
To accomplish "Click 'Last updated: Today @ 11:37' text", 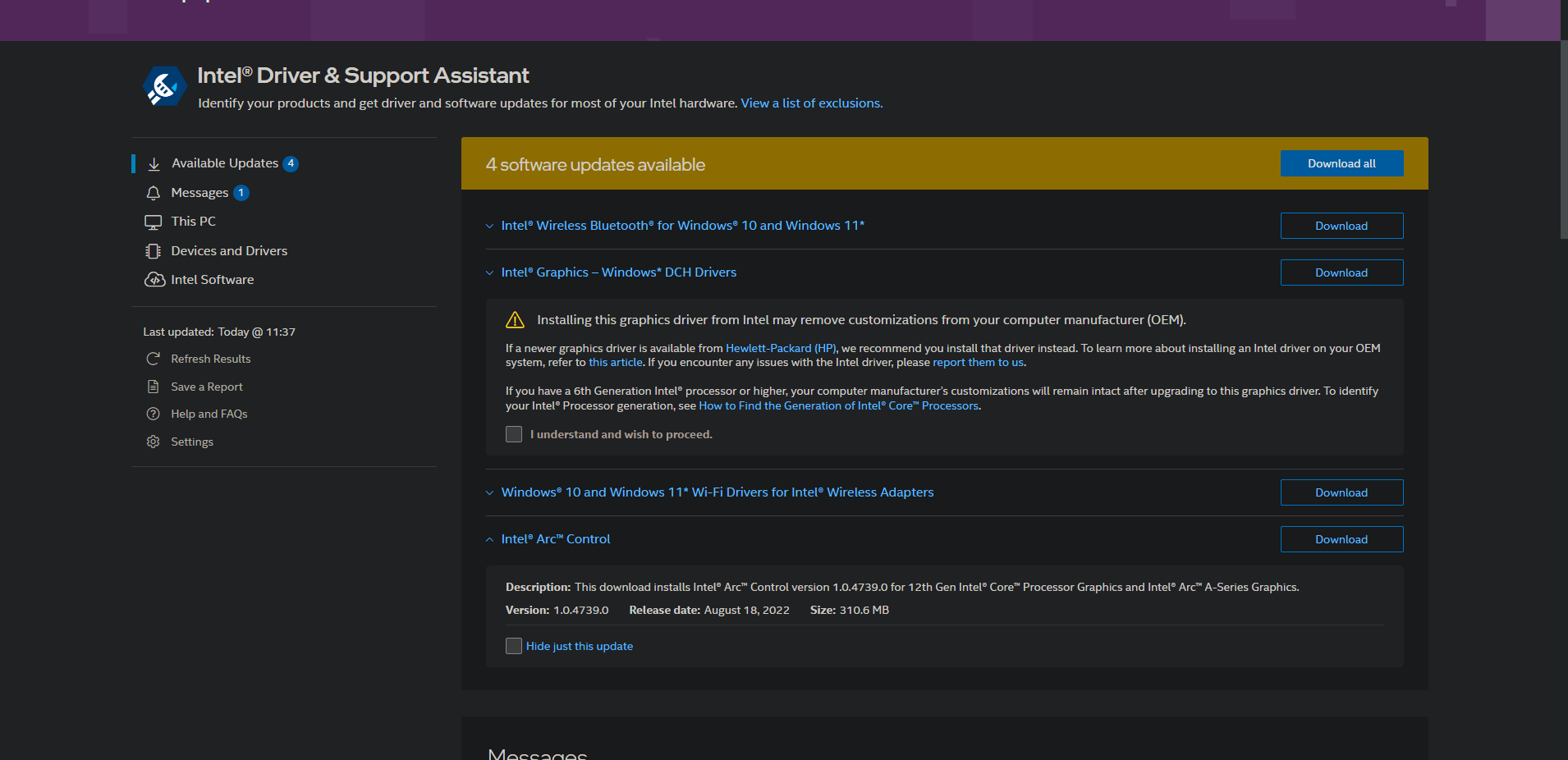I will pyautogui.click(x=219, y=332).
